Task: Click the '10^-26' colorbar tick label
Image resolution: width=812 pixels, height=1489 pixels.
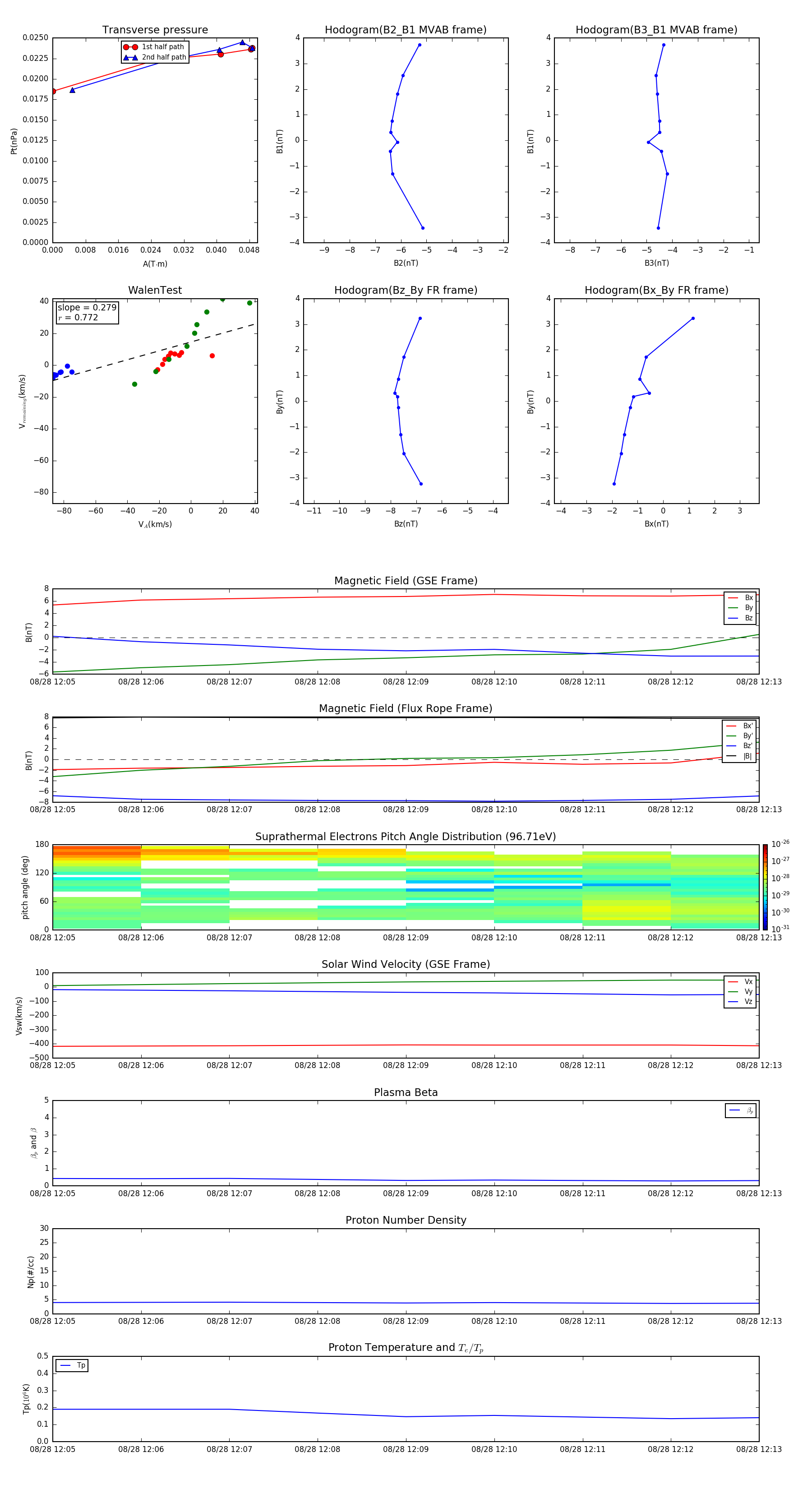Action: pyautogui.click(x=780, y=844)
